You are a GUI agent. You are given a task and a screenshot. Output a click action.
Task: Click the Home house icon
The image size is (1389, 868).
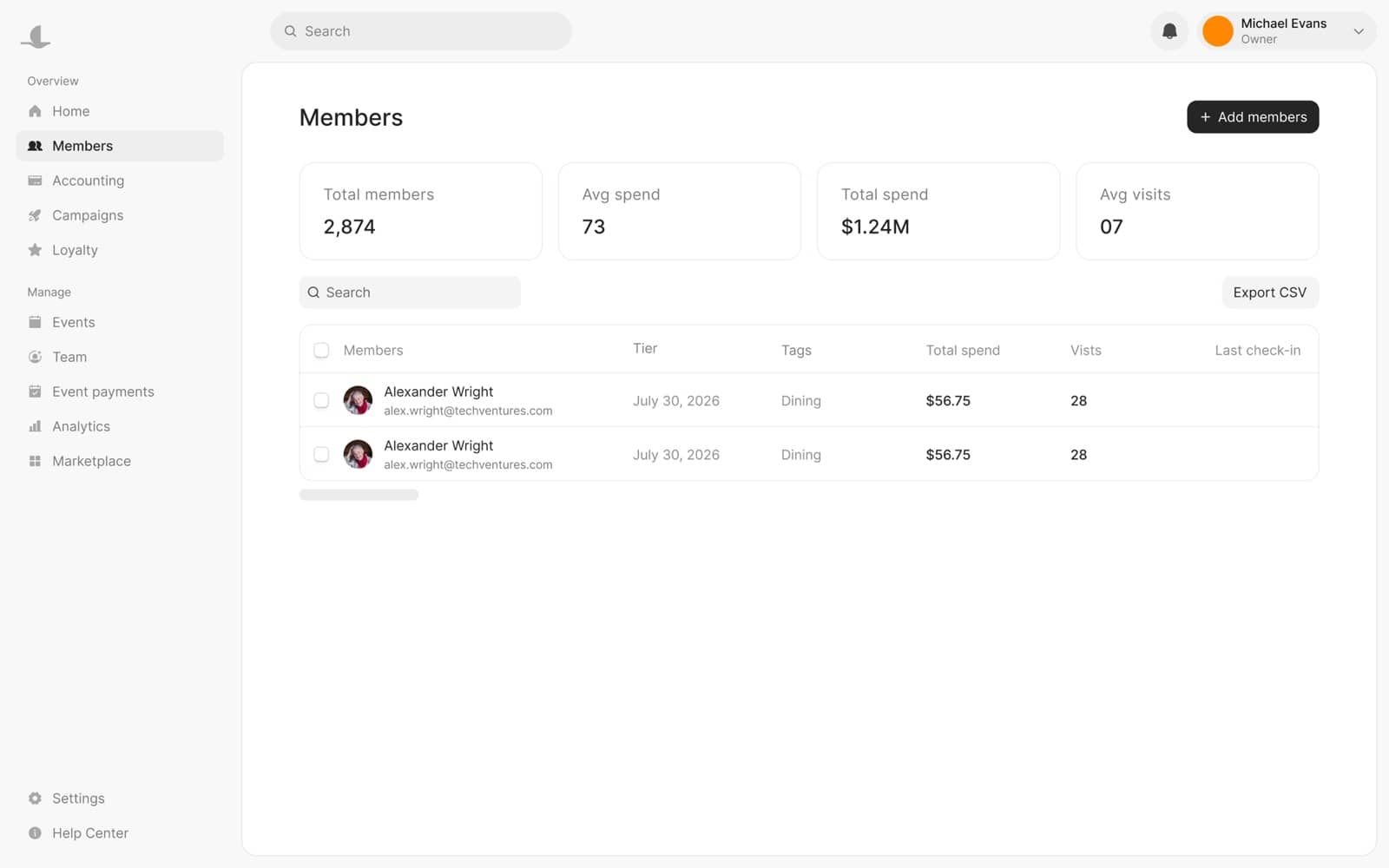[x=35, y=111]
